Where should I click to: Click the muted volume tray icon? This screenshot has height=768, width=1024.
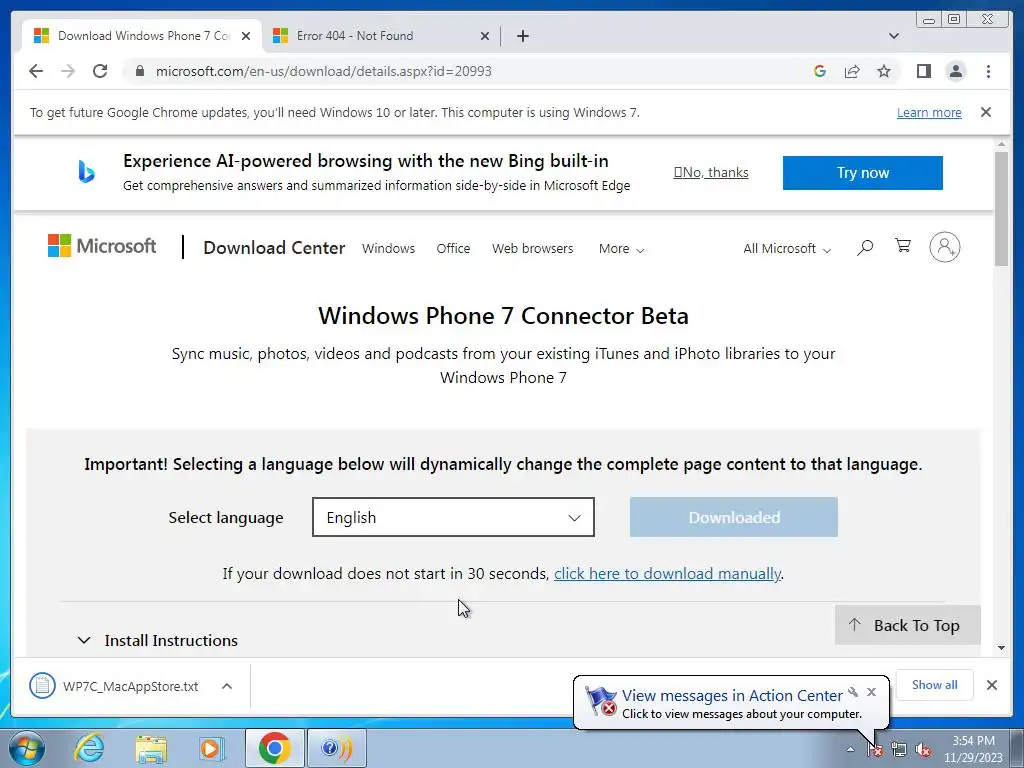pyautogui.click(x=923, y=750)
